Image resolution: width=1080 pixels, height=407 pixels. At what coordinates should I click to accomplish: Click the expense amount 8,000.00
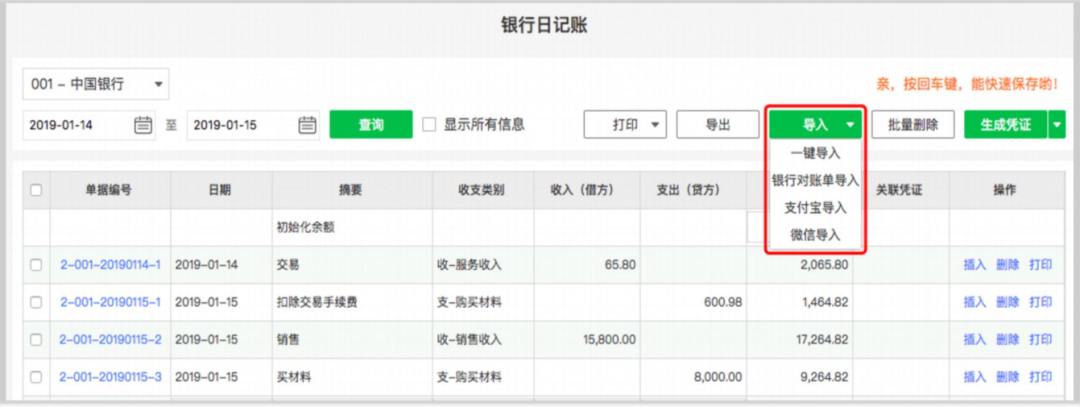pos(717,377)
